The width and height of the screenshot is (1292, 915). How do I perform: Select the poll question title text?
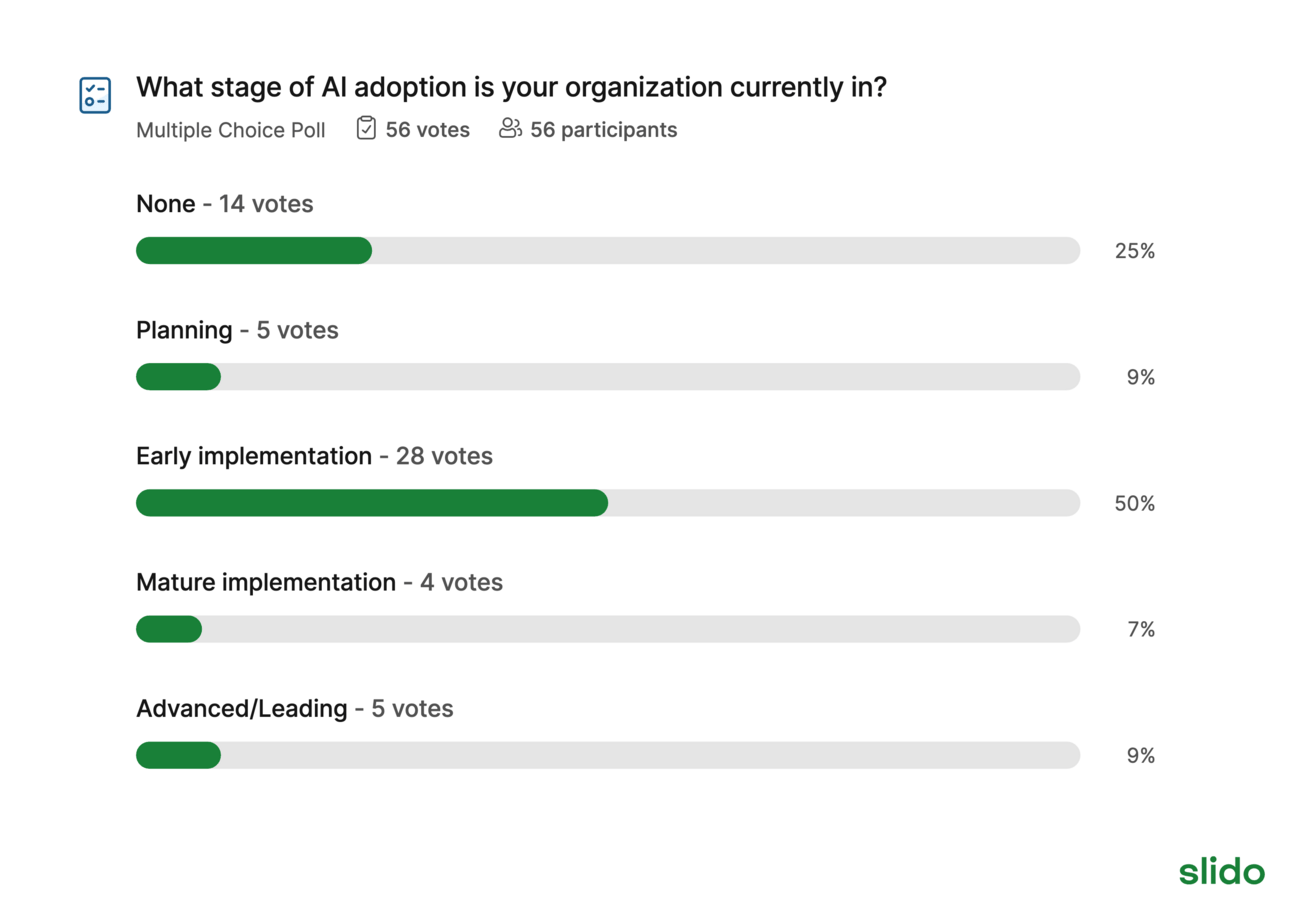click(x=511, y=88)
